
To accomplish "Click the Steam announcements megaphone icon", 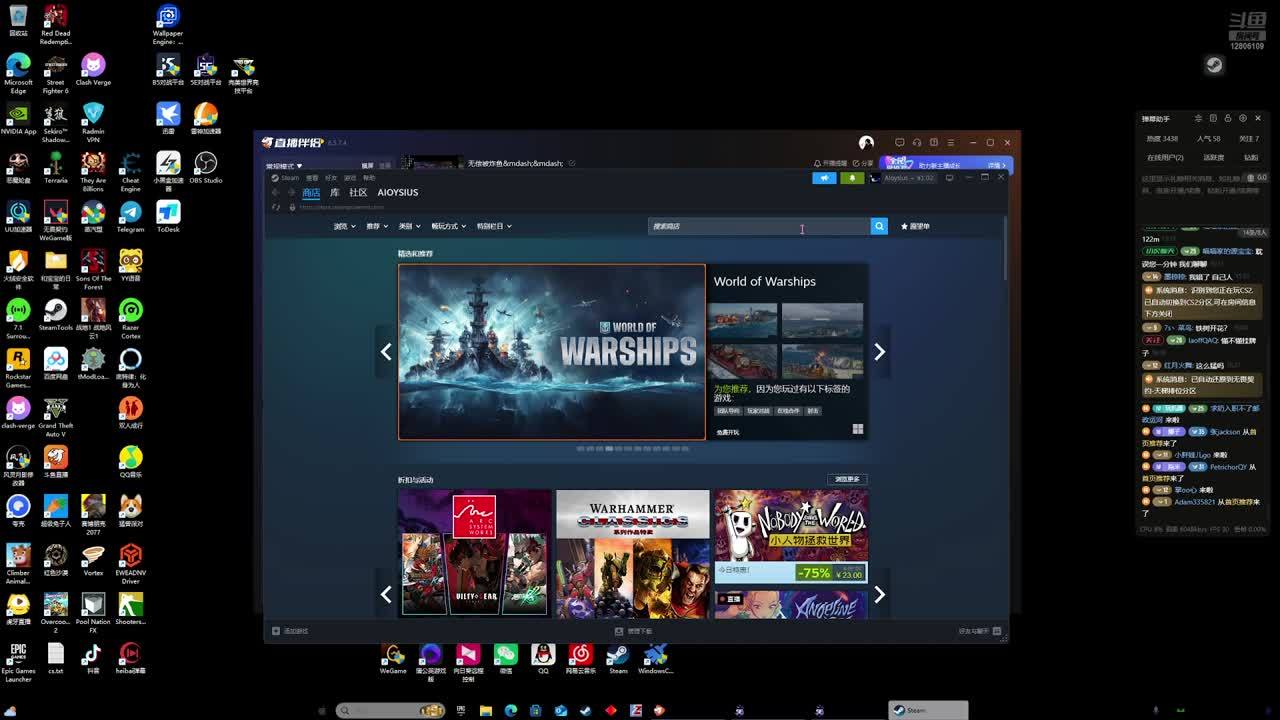I will pos(824,178).
